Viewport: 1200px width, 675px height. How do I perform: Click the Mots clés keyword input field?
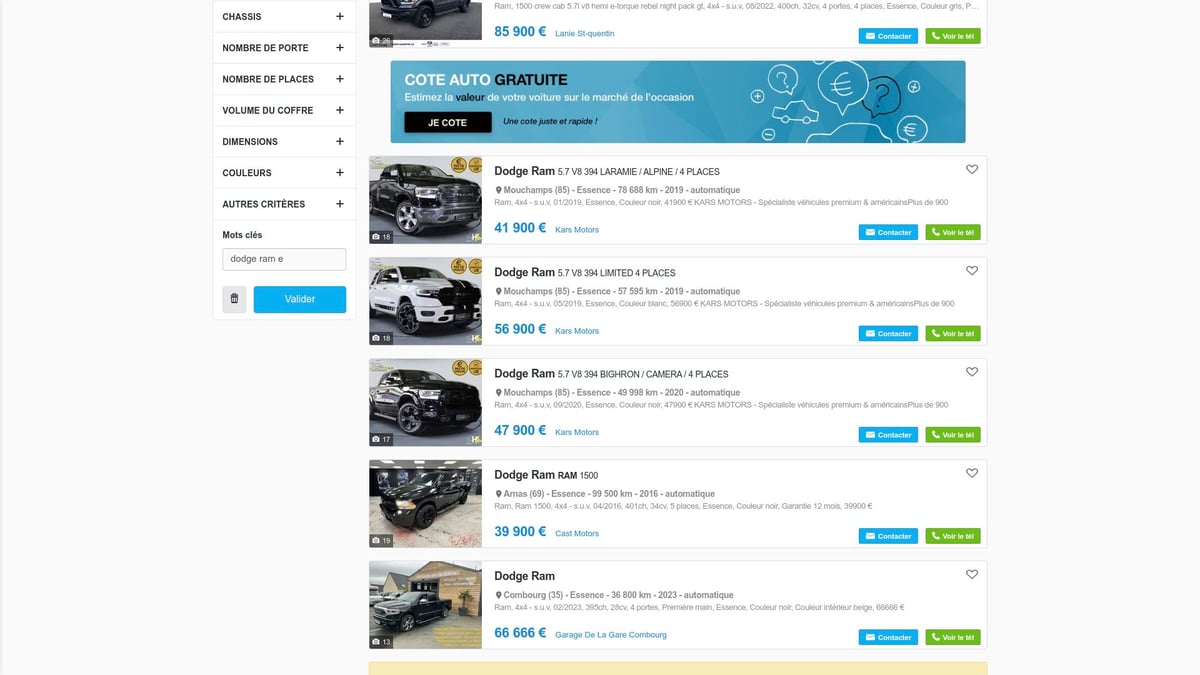point(284,259)
